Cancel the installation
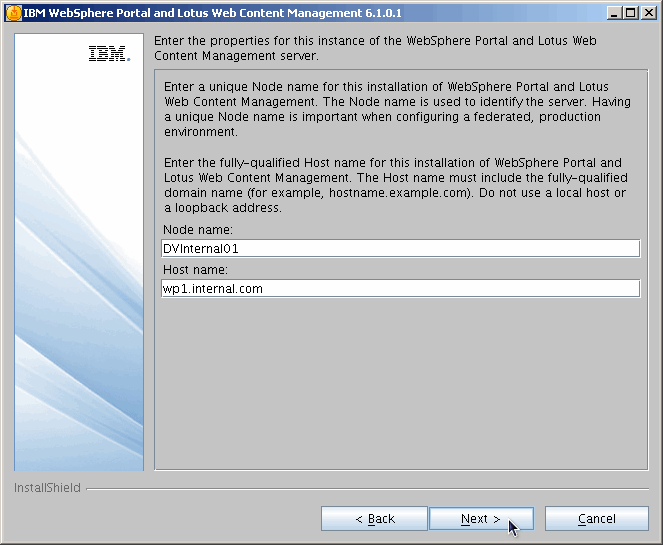Viewport: 663px width, 545px height. [596, 519]
